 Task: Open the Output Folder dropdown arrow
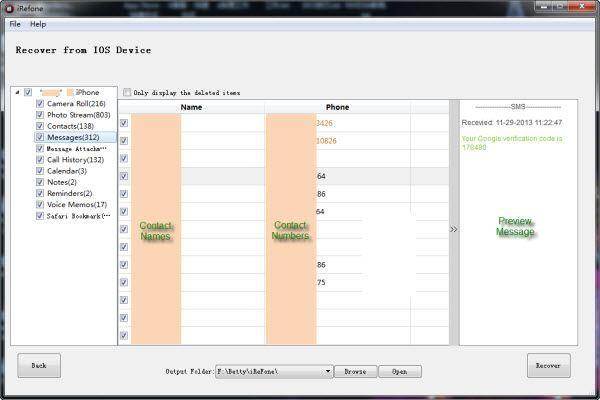328,371
